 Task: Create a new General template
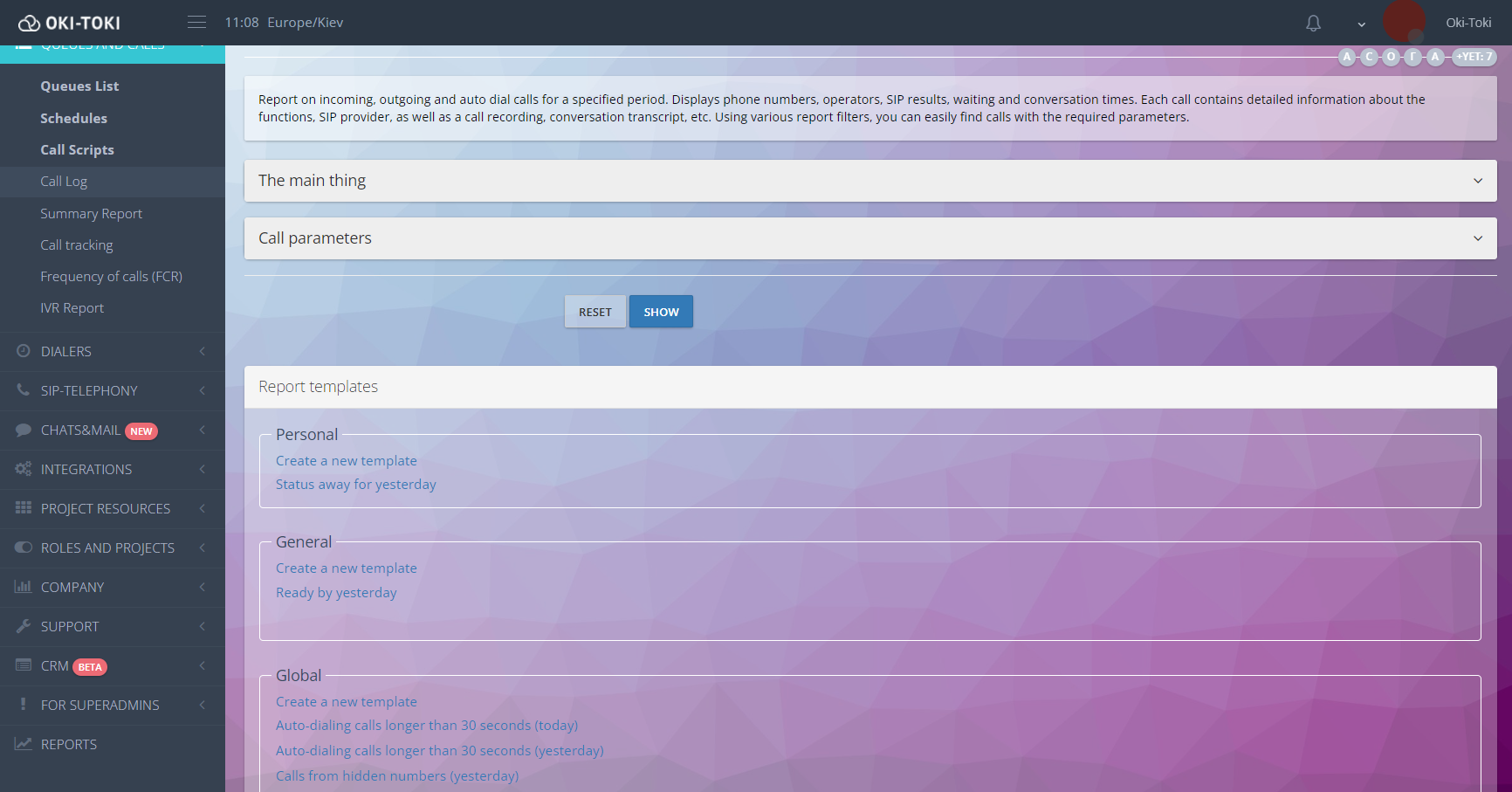pos(347,568)
